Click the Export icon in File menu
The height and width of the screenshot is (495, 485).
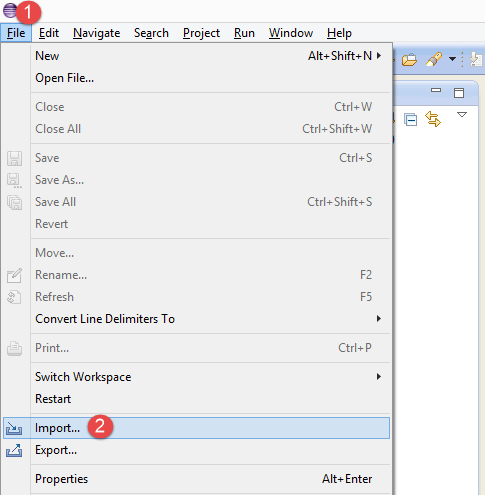[14, 450]
